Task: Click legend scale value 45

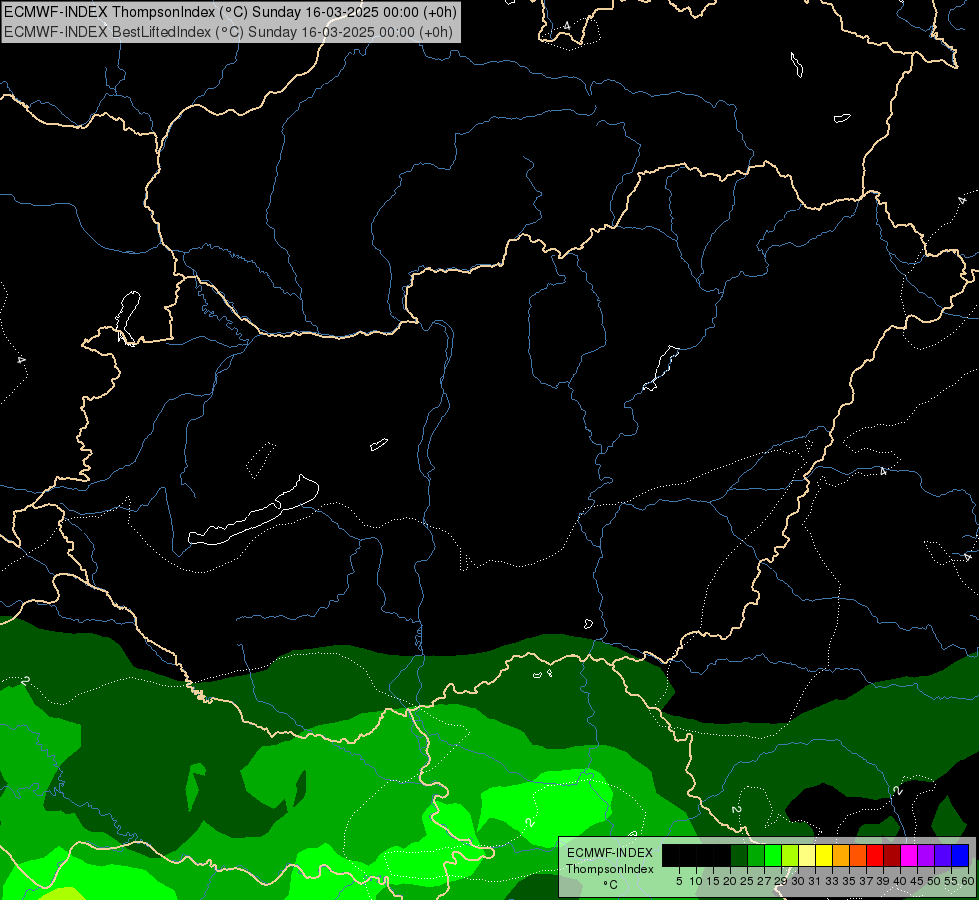Action: click(x=917, y=881)
